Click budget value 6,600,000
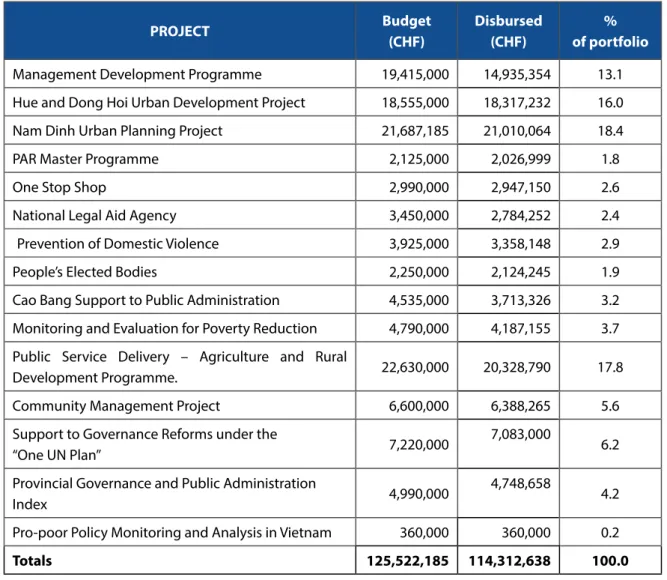 [x=419, y=406]
